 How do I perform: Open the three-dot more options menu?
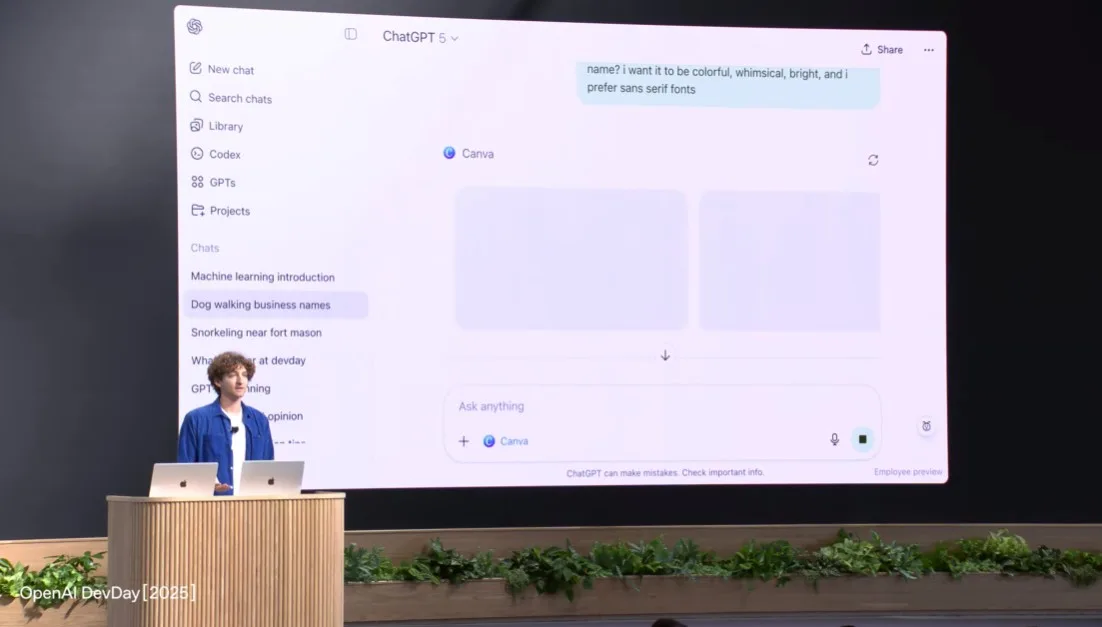(x=929, y=50)
